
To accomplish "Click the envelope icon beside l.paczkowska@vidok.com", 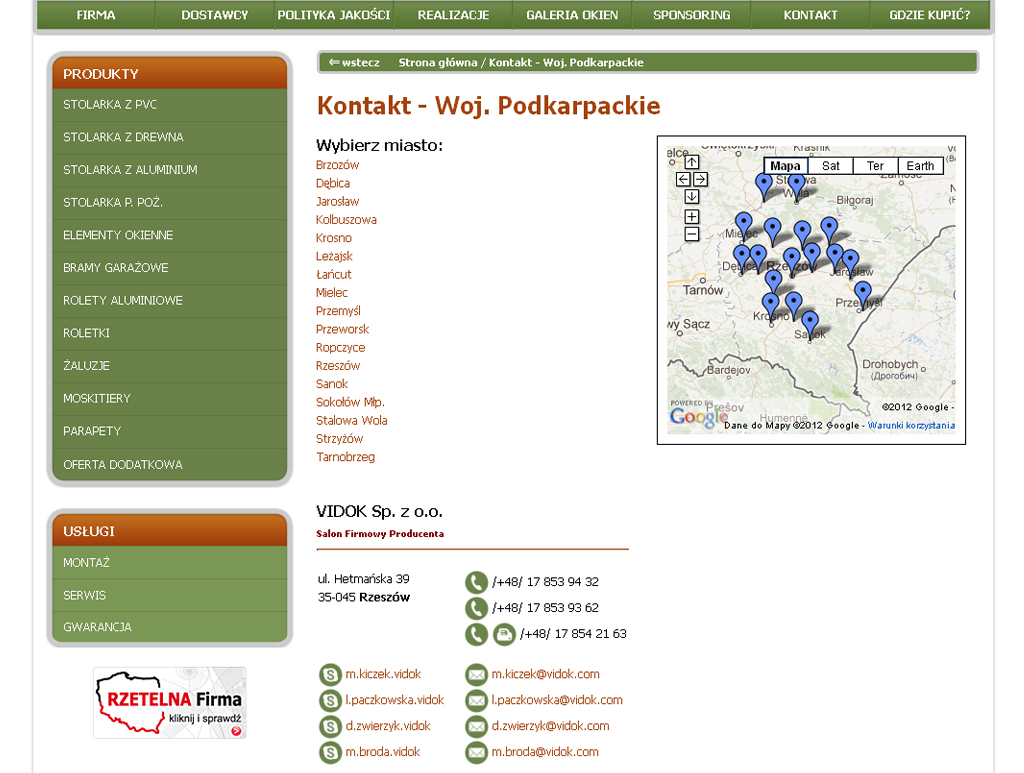I will (476, 701).
